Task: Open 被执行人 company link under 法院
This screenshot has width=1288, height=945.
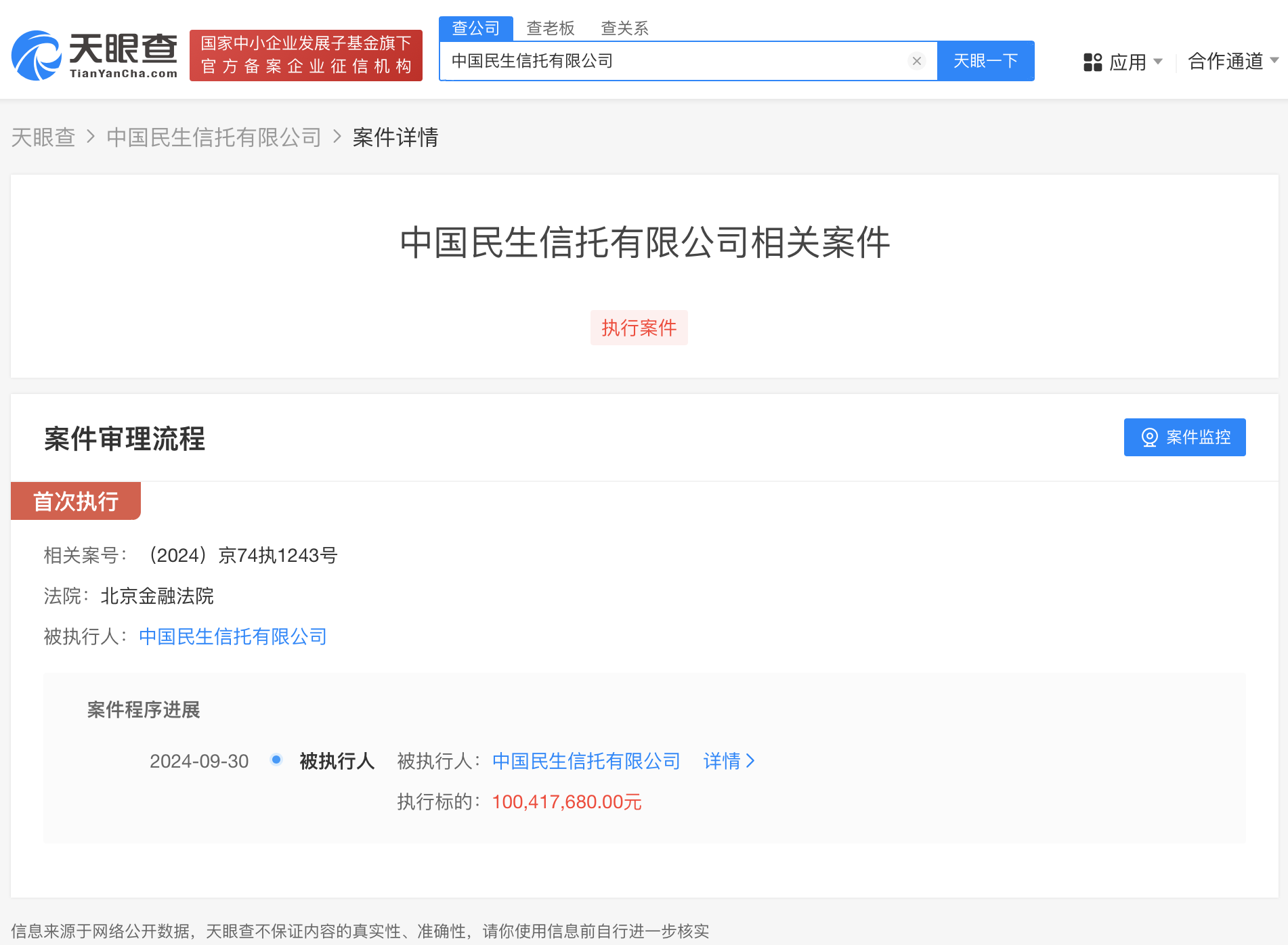Action: (x=233, y=636)
